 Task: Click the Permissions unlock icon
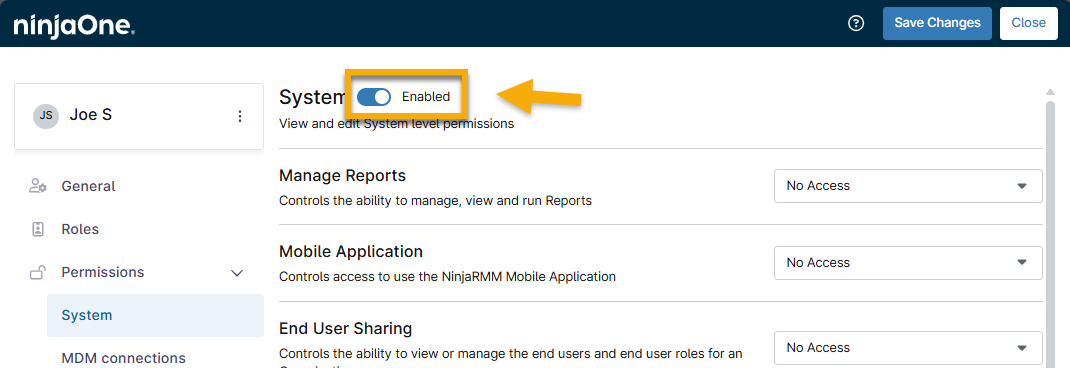38,272
